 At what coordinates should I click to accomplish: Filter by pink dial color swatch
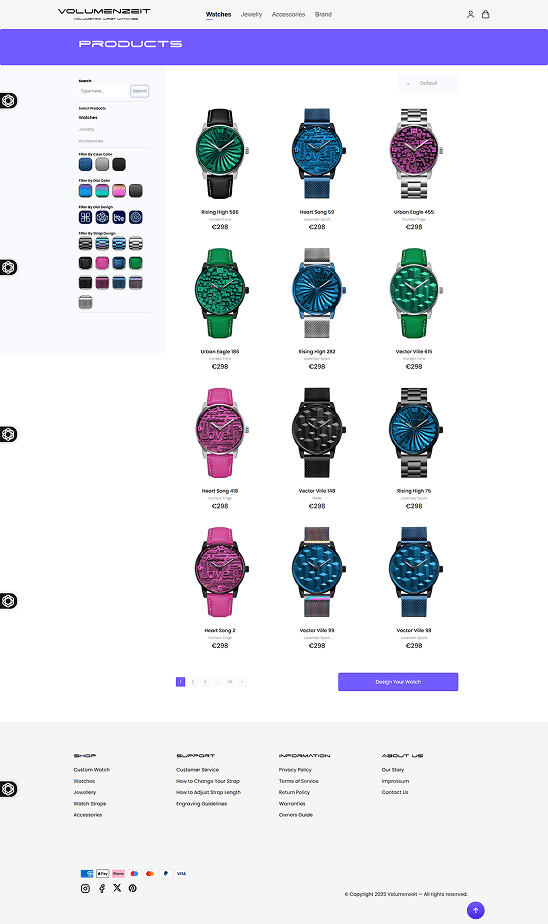coord(119,191)
